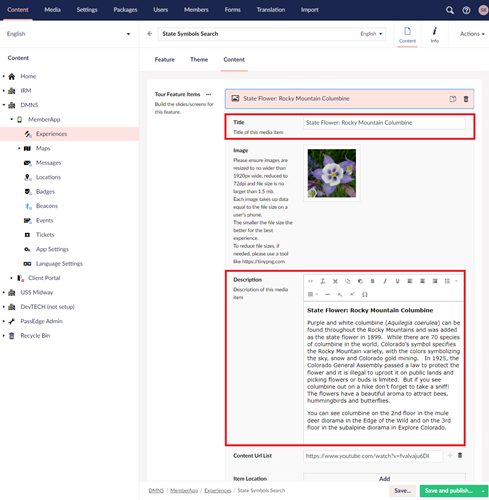Insert a horizontal line
The image size is (489, 500).
coord(327,294)
